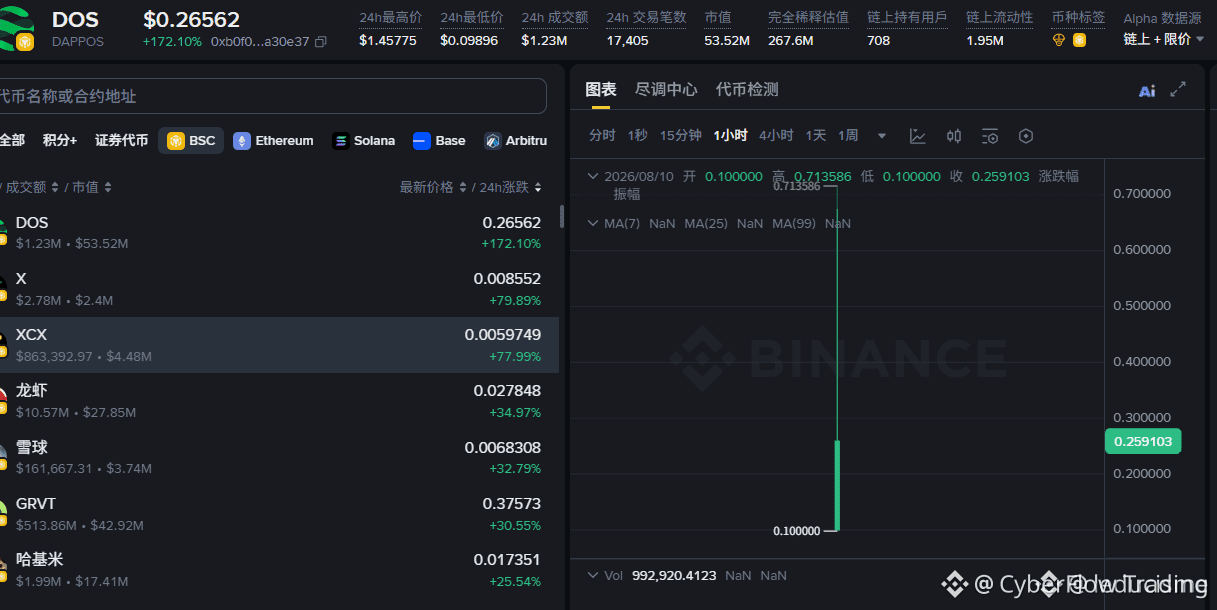The image size is (1217, 610).
Task: Switch to the 图表 tab
Action: click(600, 89)
